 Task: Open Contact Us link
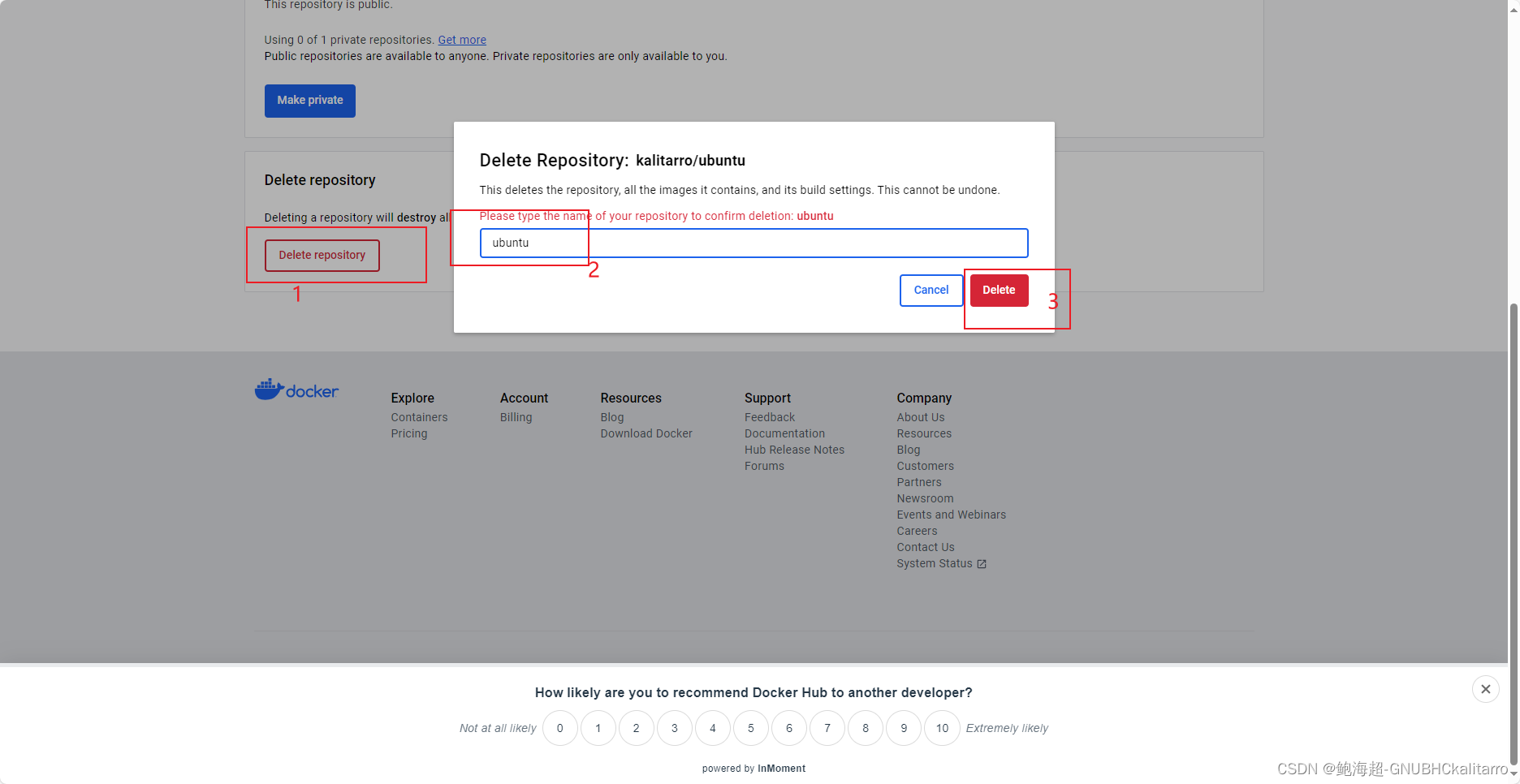926,547
